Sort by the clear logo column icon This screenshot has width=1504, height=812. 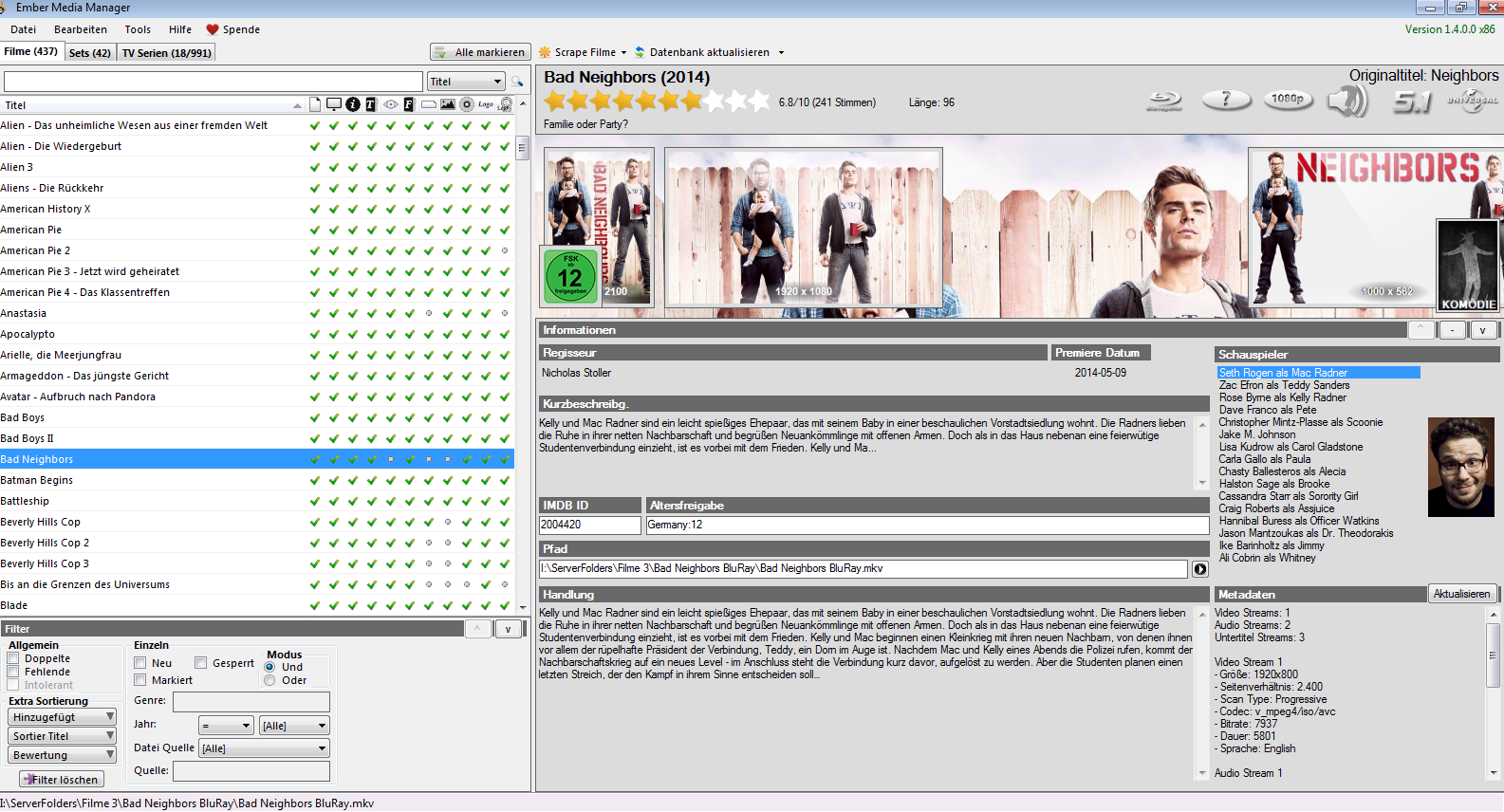coord(506,104)
